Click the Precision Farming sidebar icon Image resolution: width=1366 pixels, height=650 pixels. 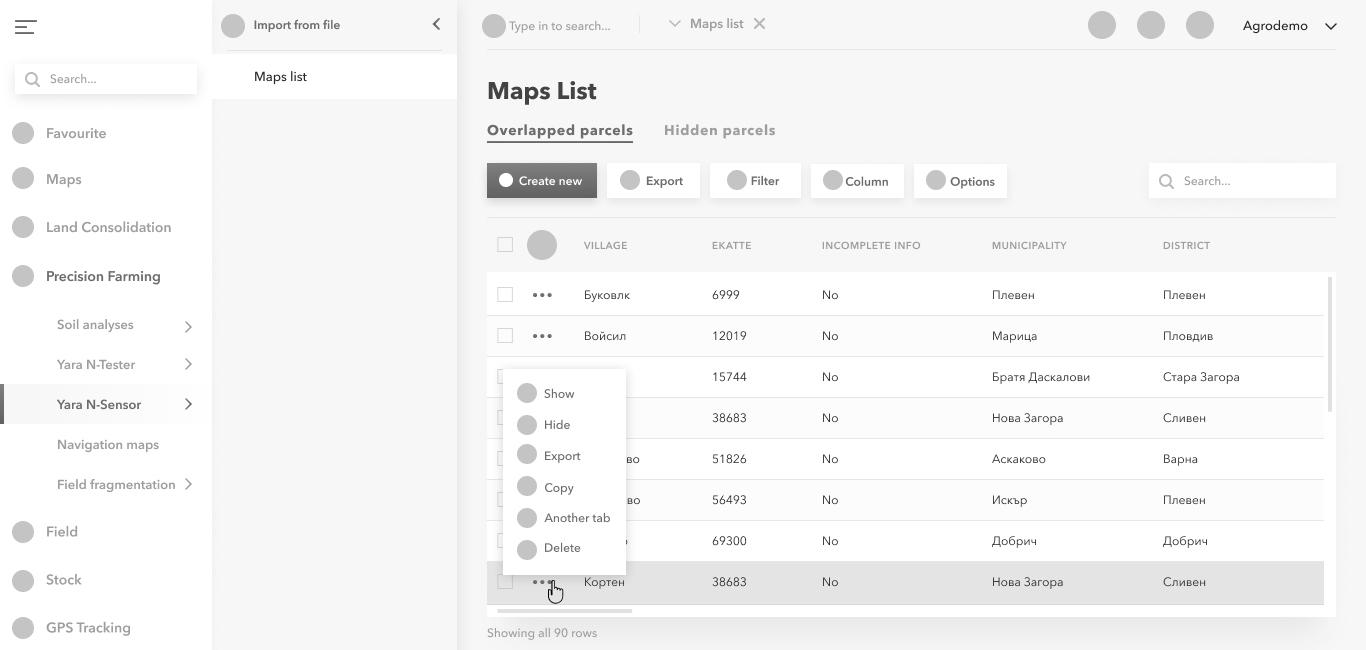click(x=23, y=276)
